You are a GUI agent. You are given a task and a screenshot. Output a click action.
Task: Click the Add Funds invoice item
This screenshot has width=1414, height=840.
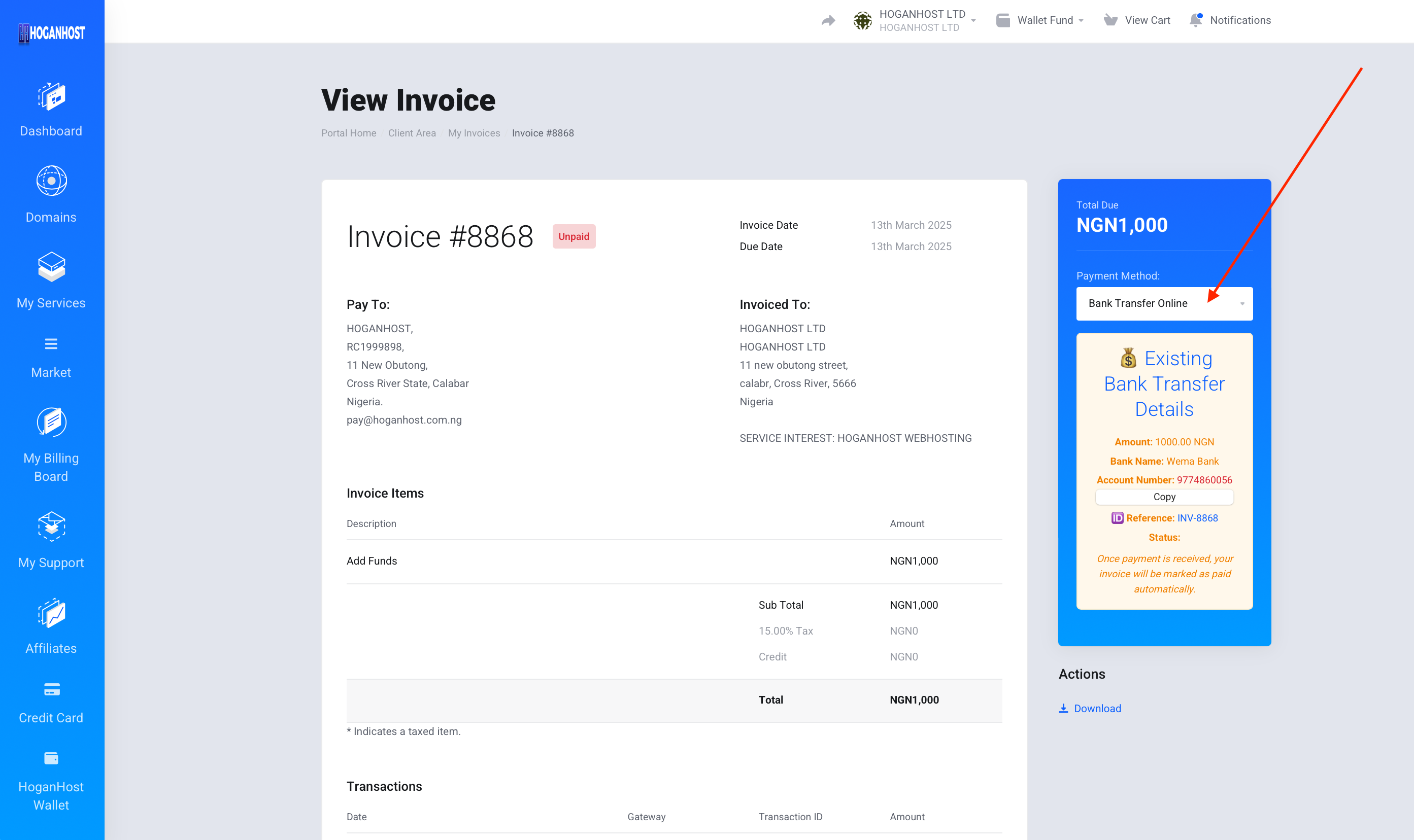click(x=372, y=561)
